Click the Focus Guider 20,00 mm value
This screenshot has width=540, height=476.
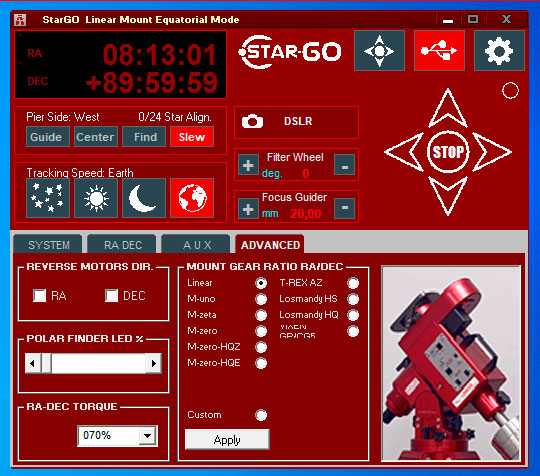tap(306, 214)
